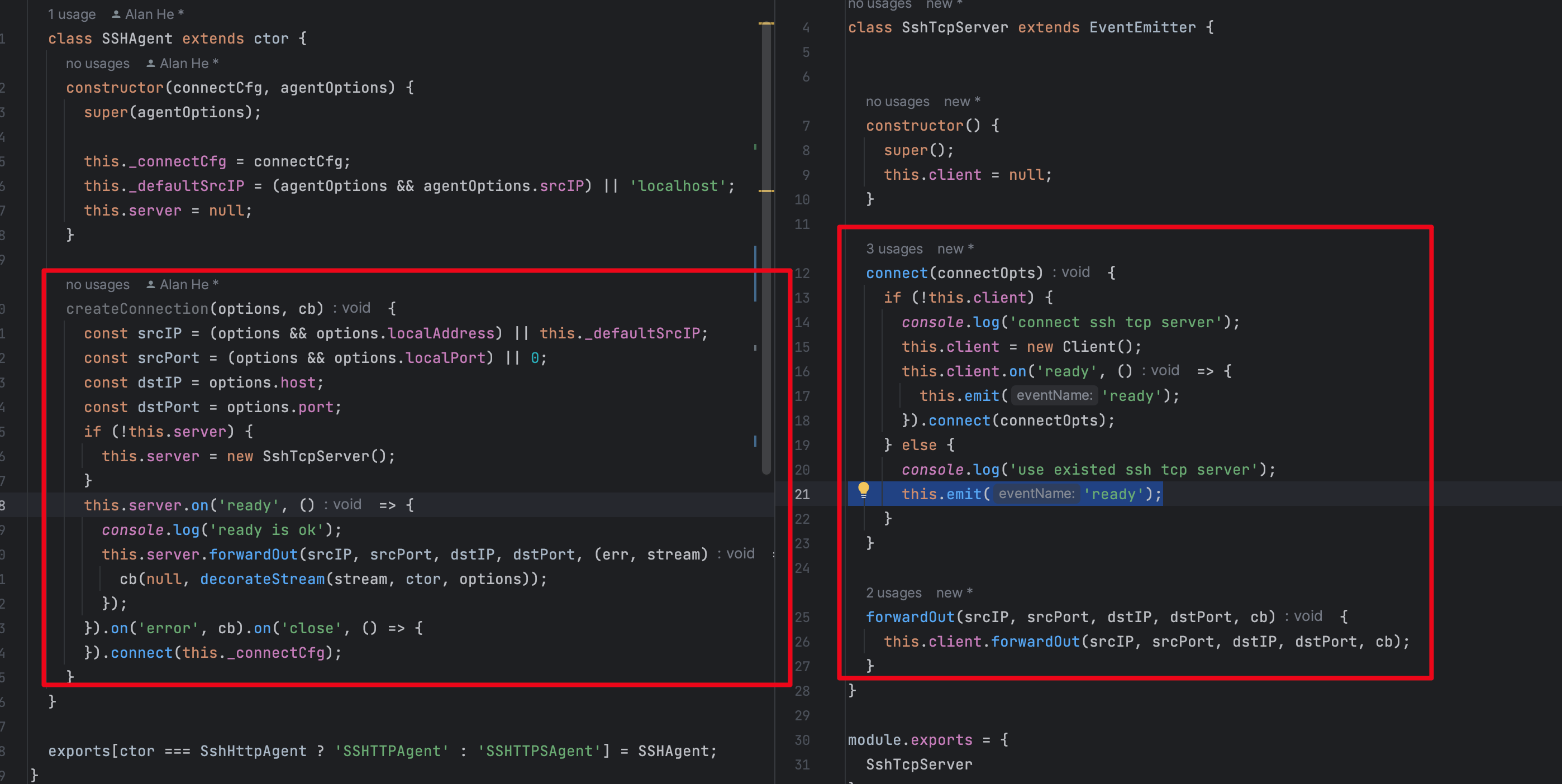
Task: Click the person icon next to Alan He above createConnection
Action: click(150, 284)
